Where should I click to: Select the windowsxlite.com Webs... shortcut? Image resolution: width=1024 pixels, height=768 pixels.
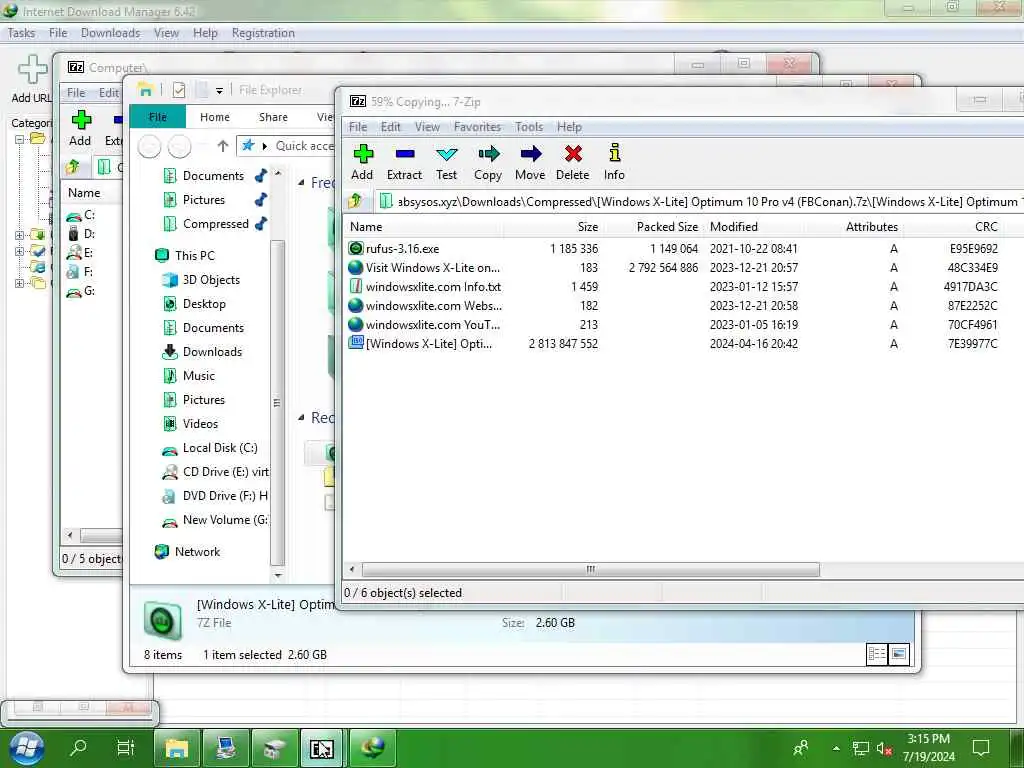[x=434, y=306]
